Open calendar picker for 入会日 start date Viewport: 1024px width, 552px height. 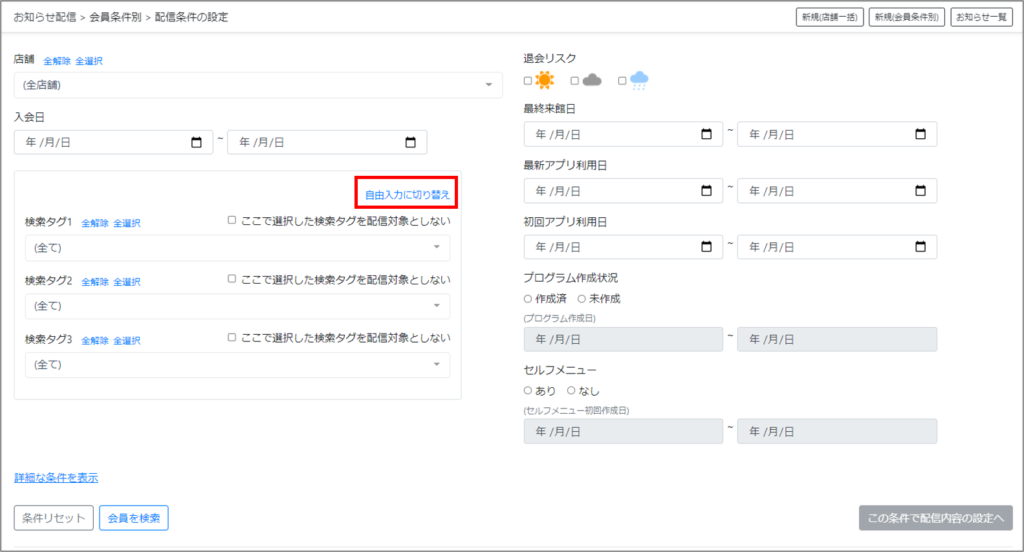[196, 142]
